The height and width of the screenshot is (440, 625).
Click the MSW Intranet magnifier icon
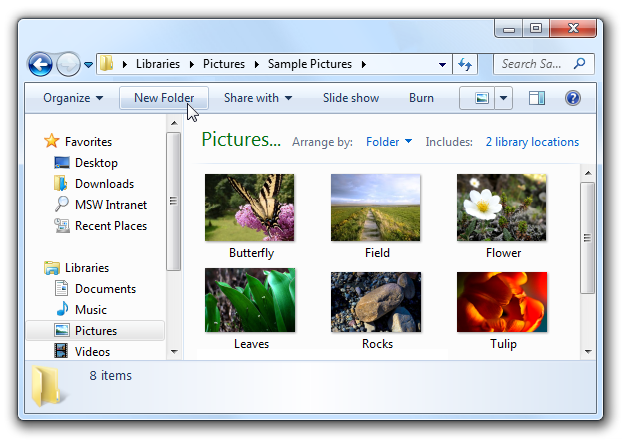61,204
